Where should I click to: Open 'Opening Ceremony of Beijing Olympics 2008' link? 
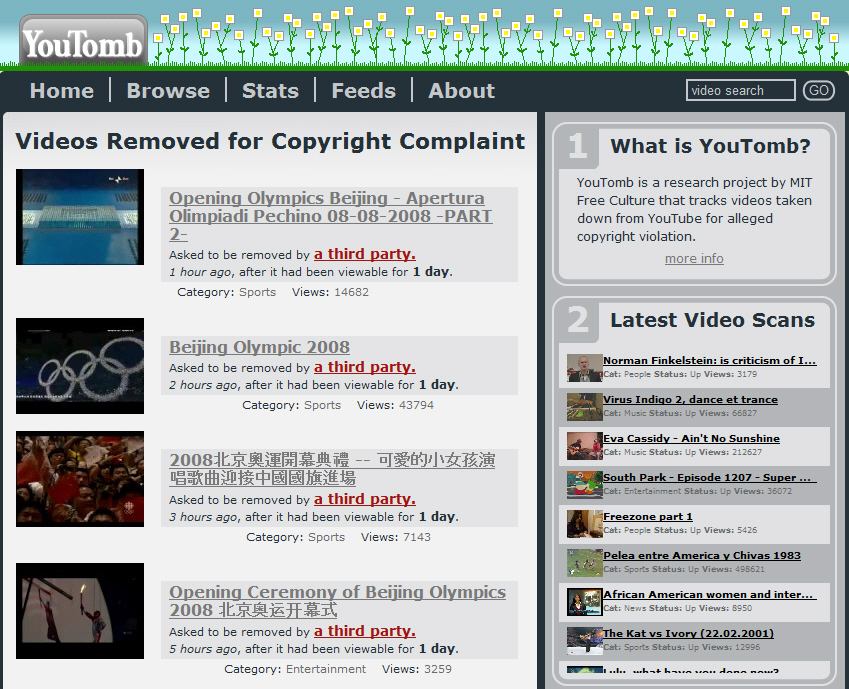point(337,601)
